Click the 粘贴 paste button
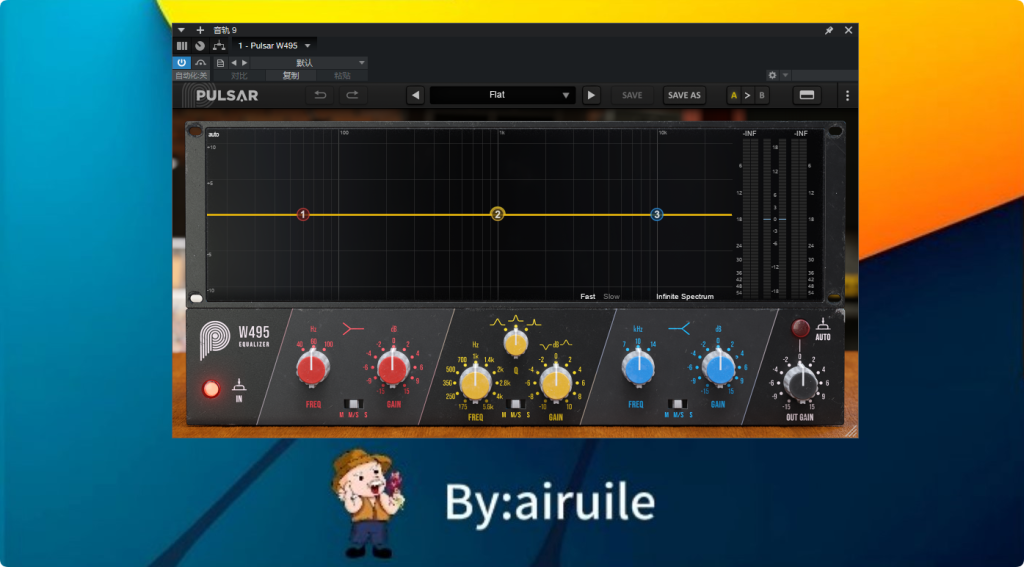This screenshot has height=567, width=1024. pos(342,76)
